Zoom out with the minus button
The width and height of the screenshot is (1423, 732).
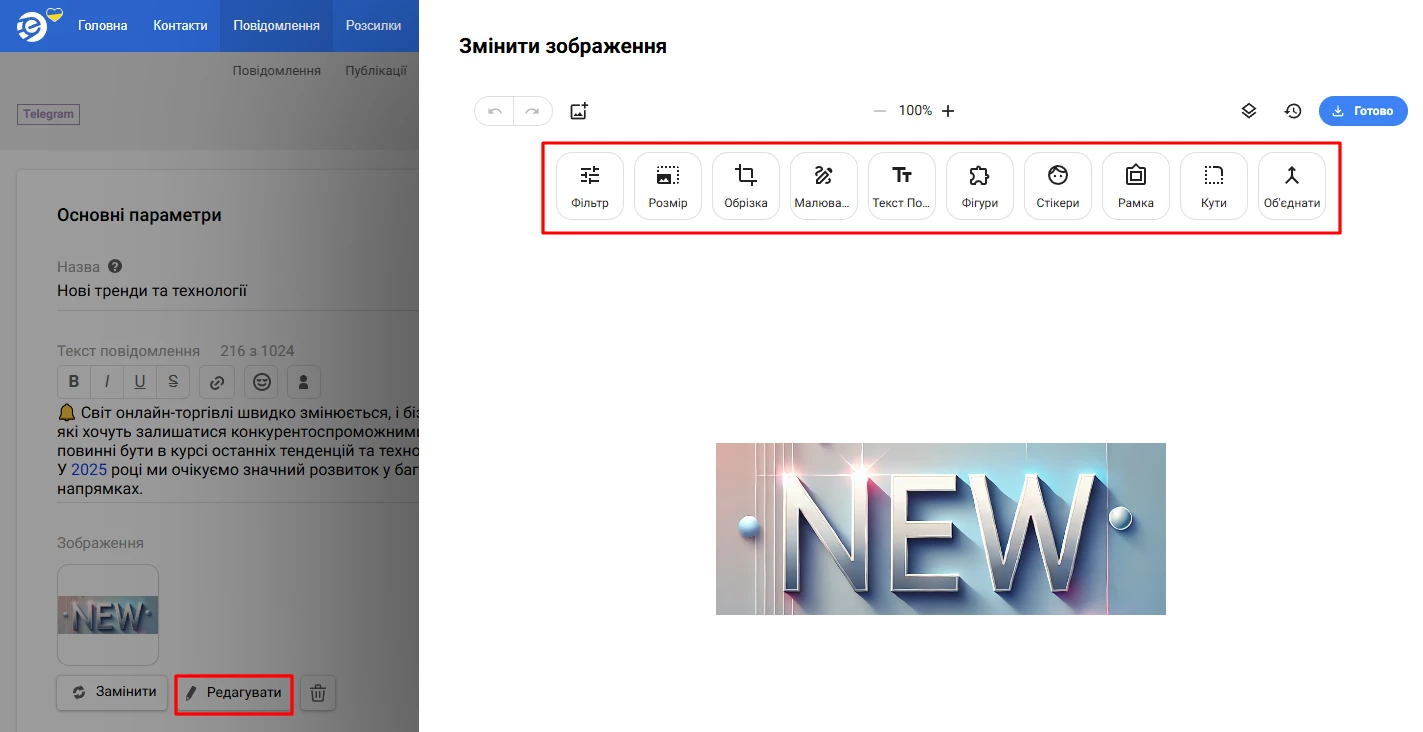tap(880, 111)
